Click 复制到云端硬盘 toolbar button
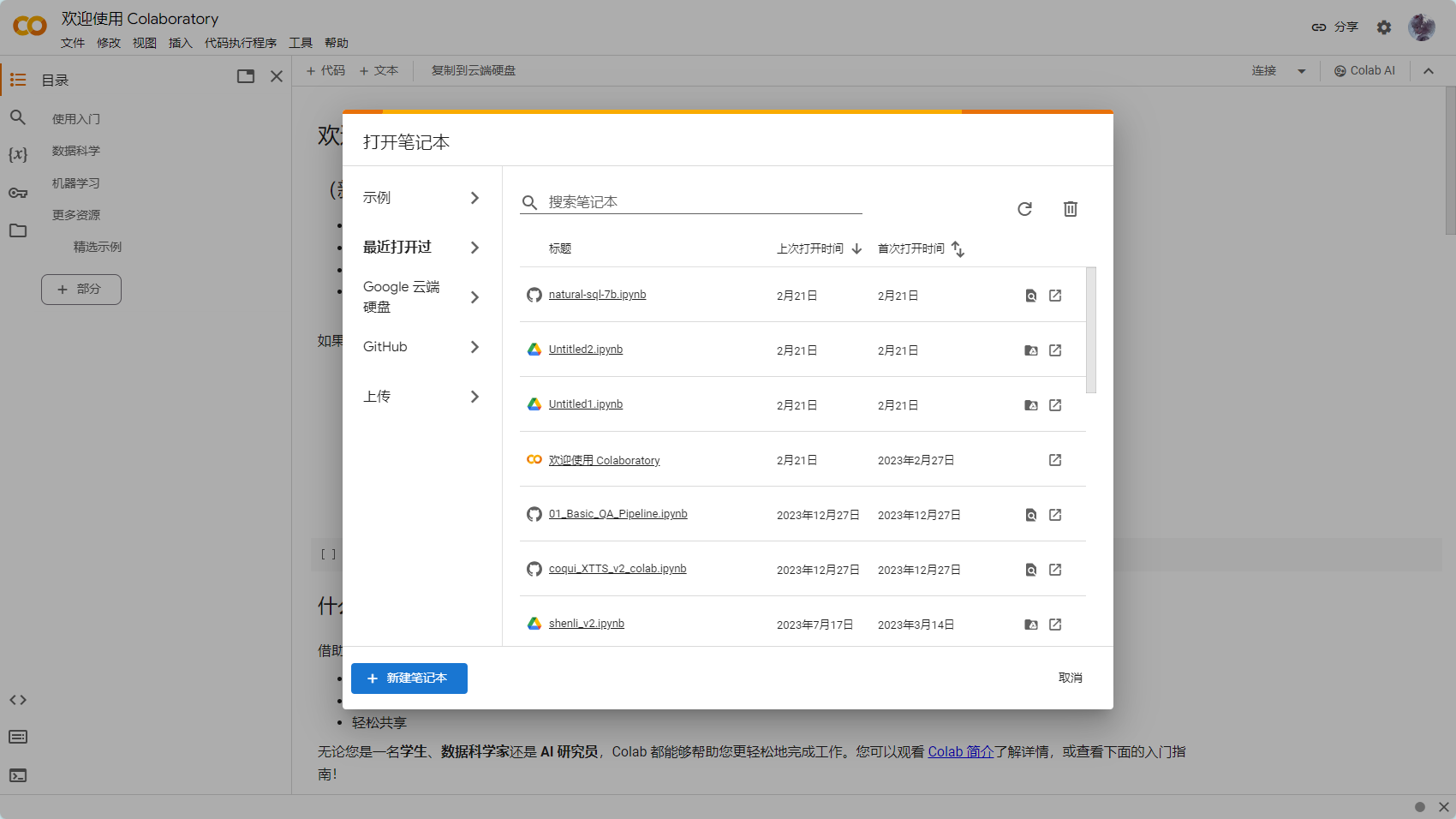 [x=474, y=71]
